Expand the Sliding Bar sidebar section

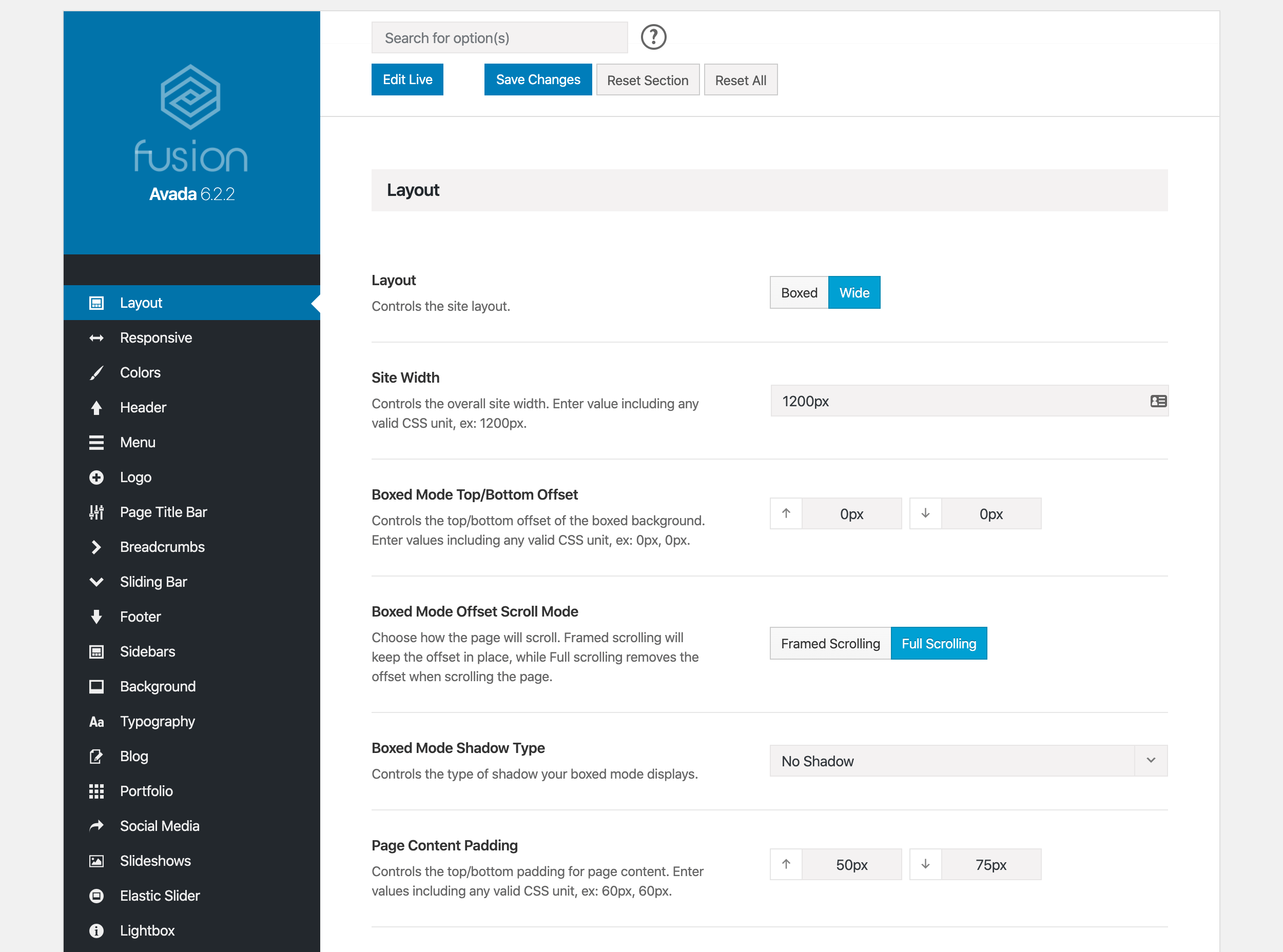click(x=153, y=582)
